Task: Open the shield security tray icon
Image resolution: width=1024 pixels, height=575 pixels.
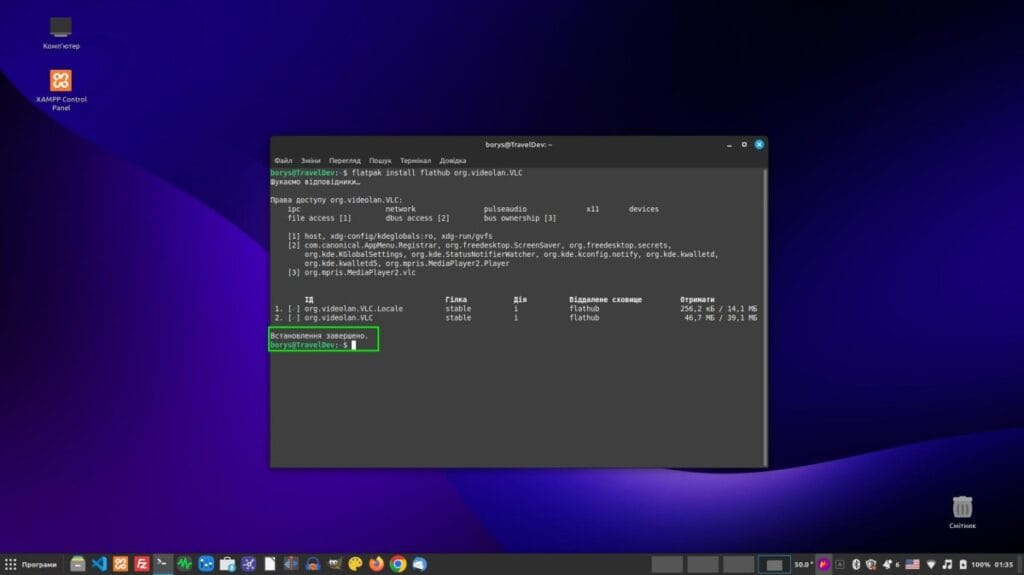Action: click(x=871, y=565)
